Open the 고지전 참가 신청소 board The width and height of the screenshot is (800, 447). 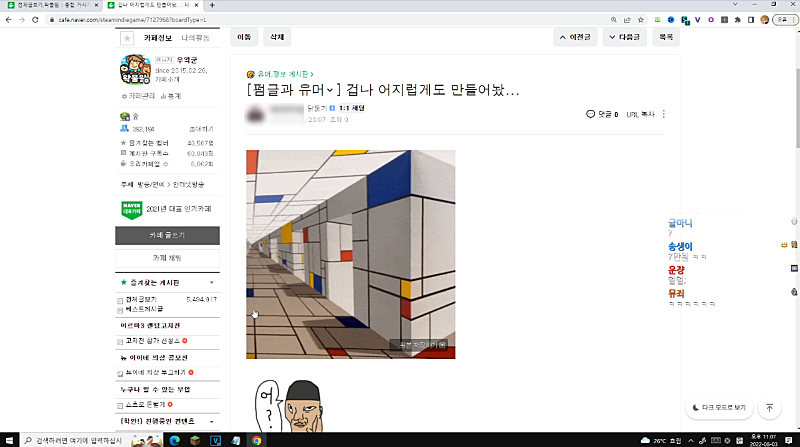153,341
